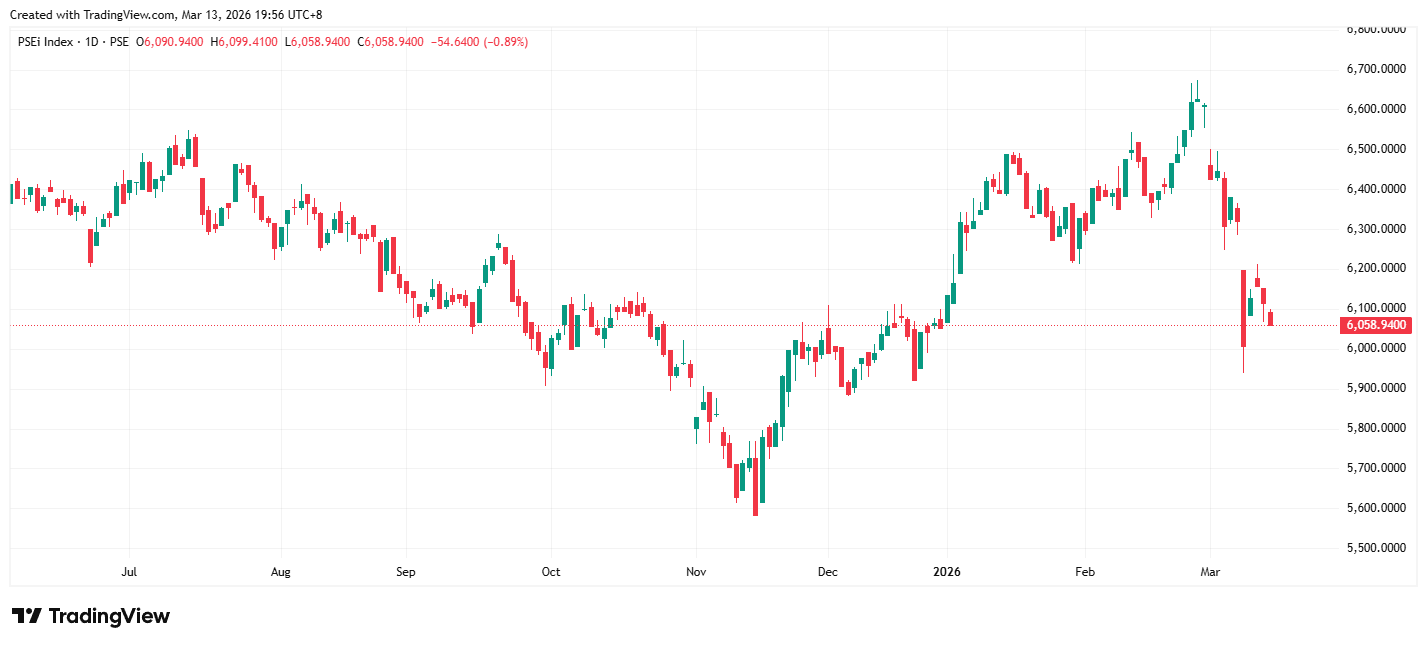Click the 5,500.0000 price axis label
The image size is (1427, 646).
click(x=1376, y=548)
